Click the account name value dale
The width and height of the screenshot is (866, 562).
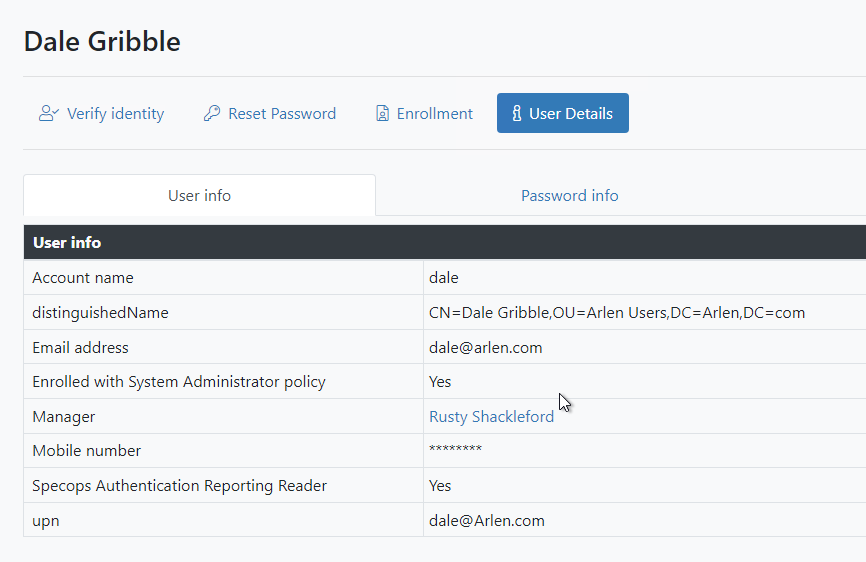coord(443,278)
